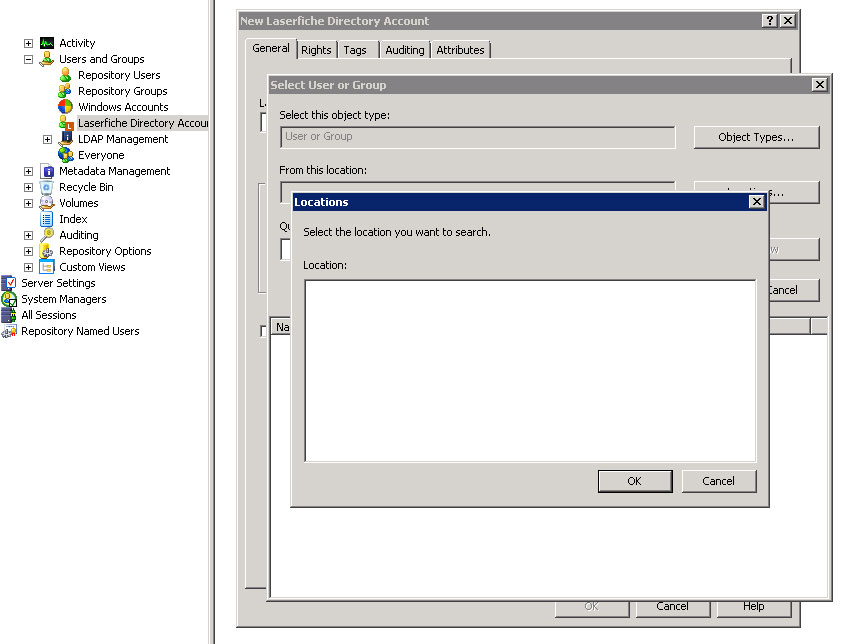Close the Locations dialog with X
848x644 pixels.
point(757,202)
